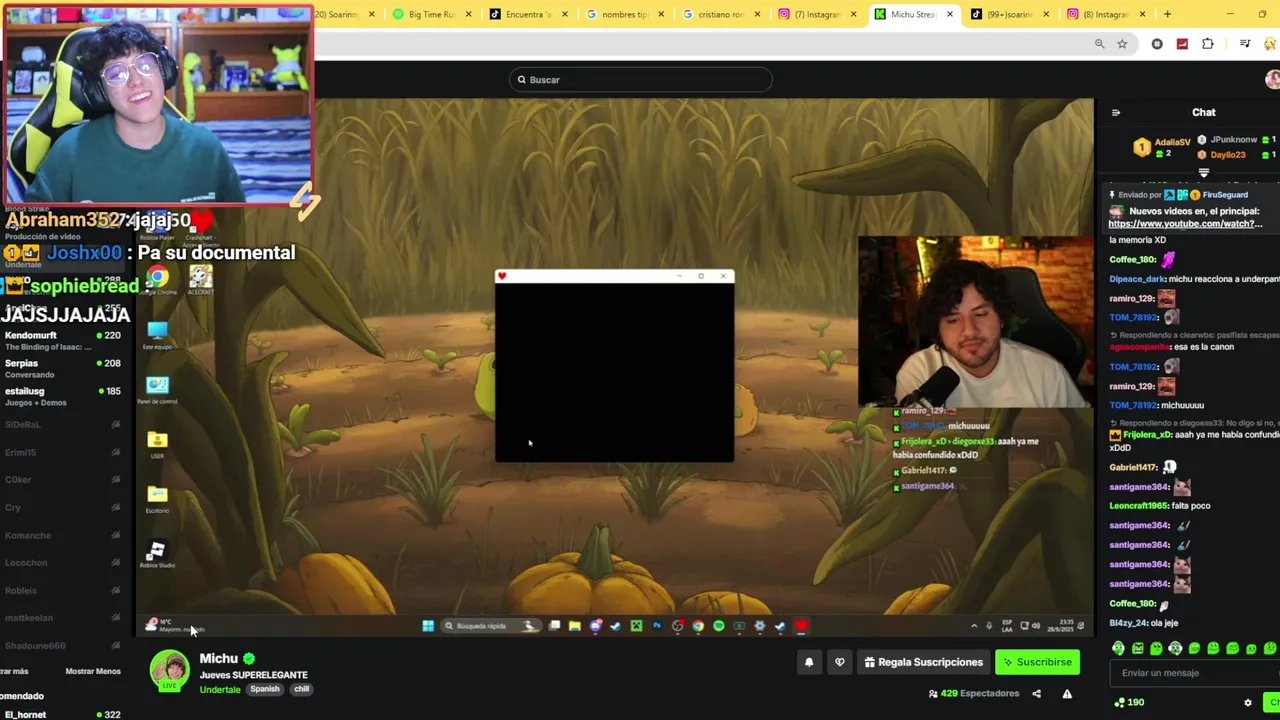Click the Suscribirse button
1280x720 pixels.
1037,662
